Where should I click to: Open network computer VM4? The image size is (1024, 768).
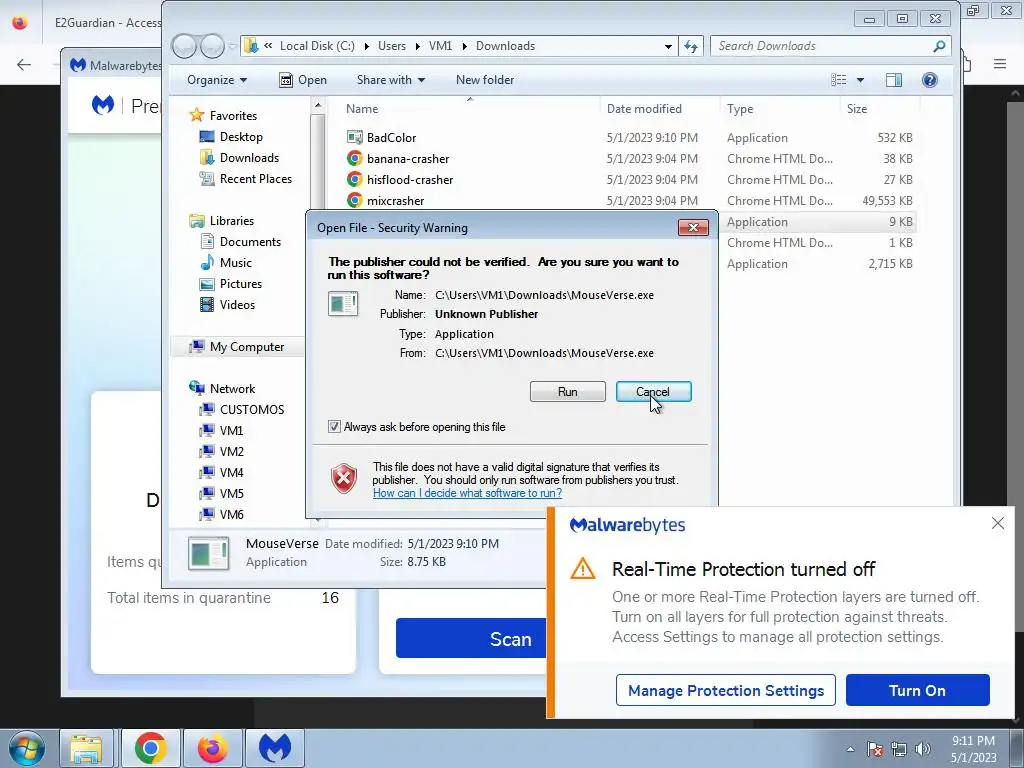[231, 472]
